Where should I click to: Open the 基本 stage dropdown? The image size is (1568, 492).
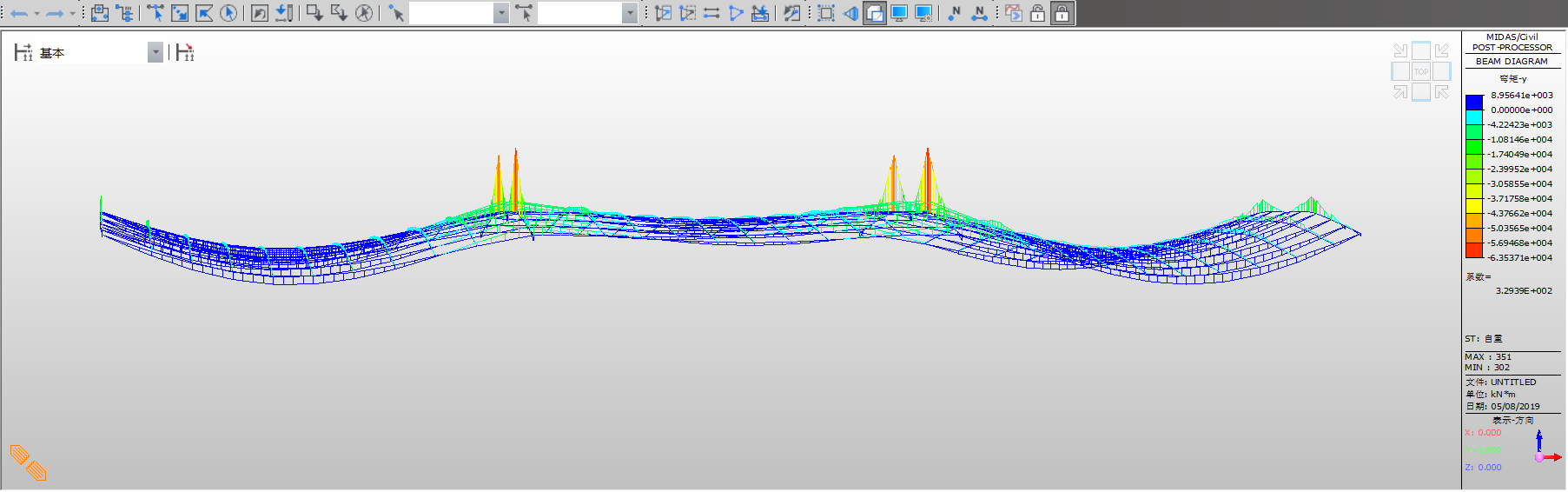[x=155, y=53]
